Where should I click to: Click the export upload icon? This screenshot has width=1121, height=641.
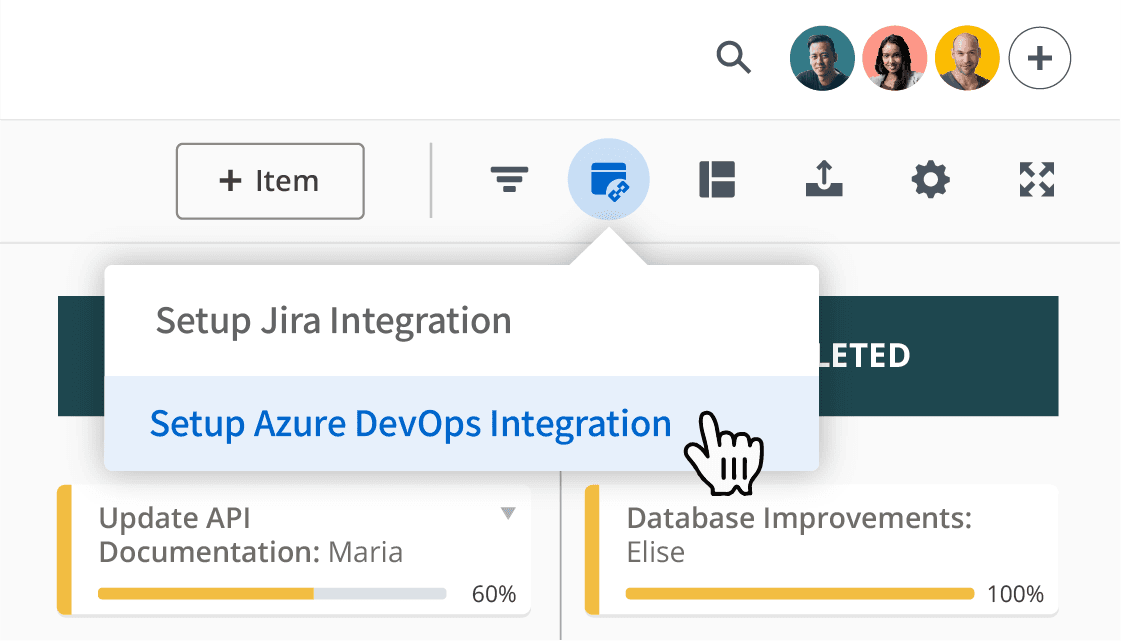(824, 181)
